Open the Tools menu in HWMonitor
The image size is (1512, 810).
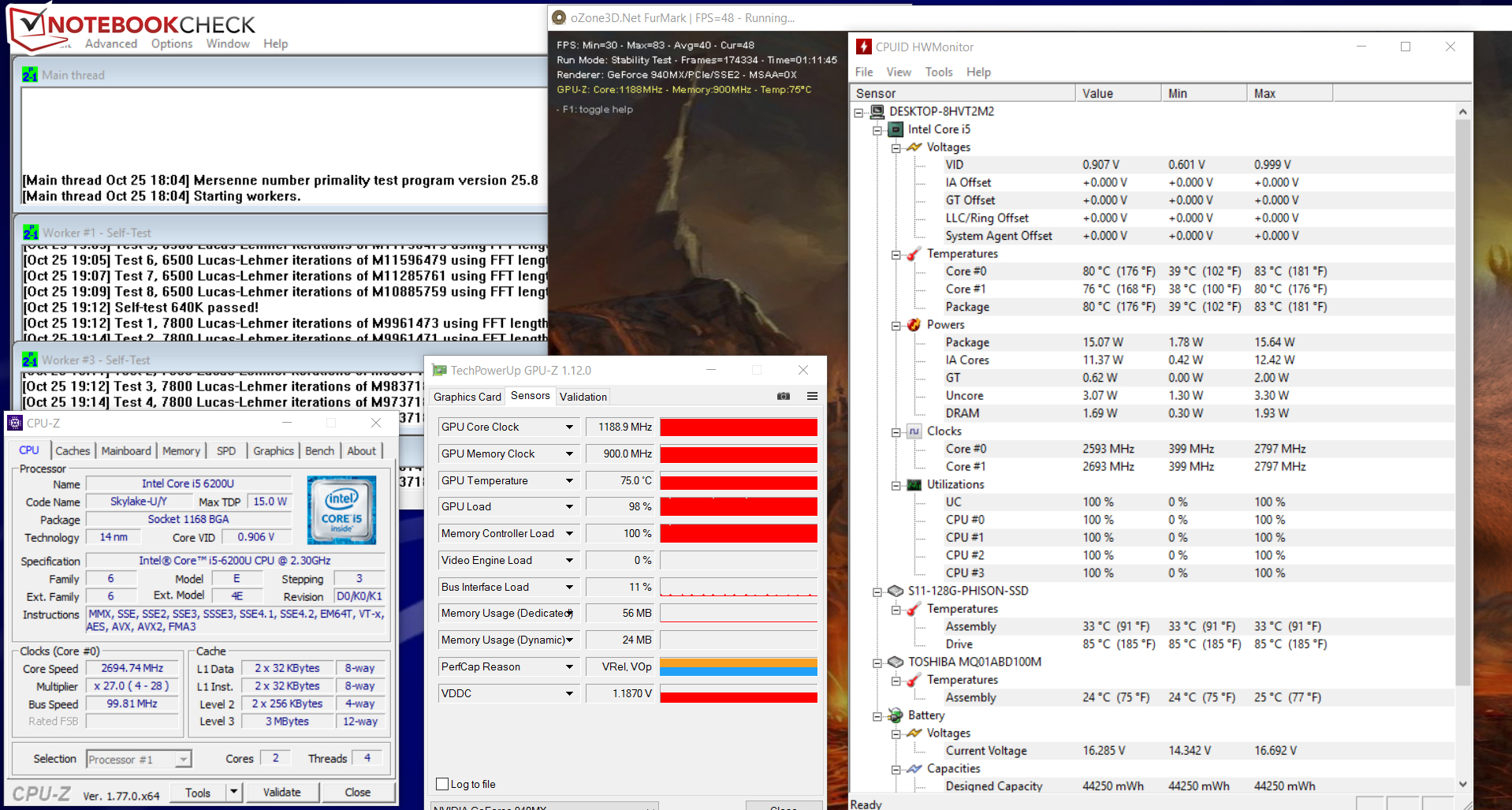pos(939,72)
